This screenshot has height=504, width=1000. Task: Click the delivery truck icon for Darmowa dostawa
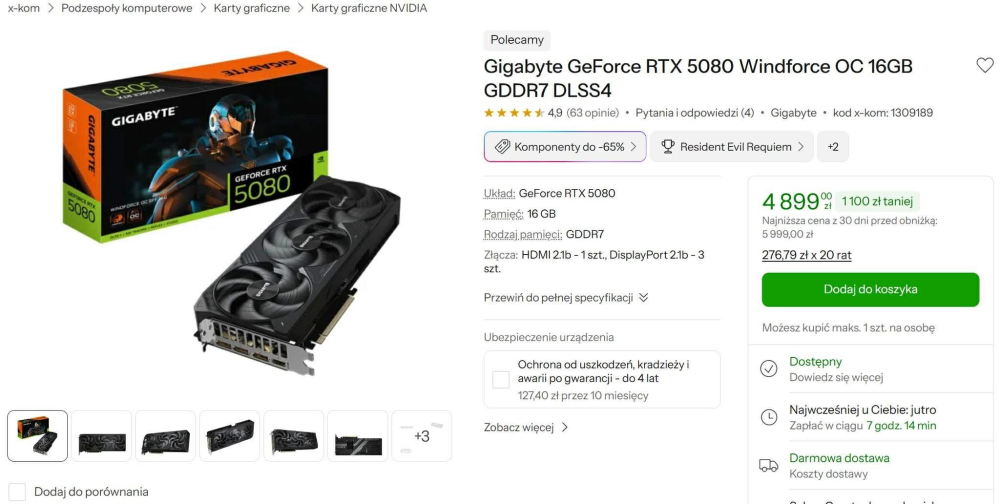[x=768, y=466]
